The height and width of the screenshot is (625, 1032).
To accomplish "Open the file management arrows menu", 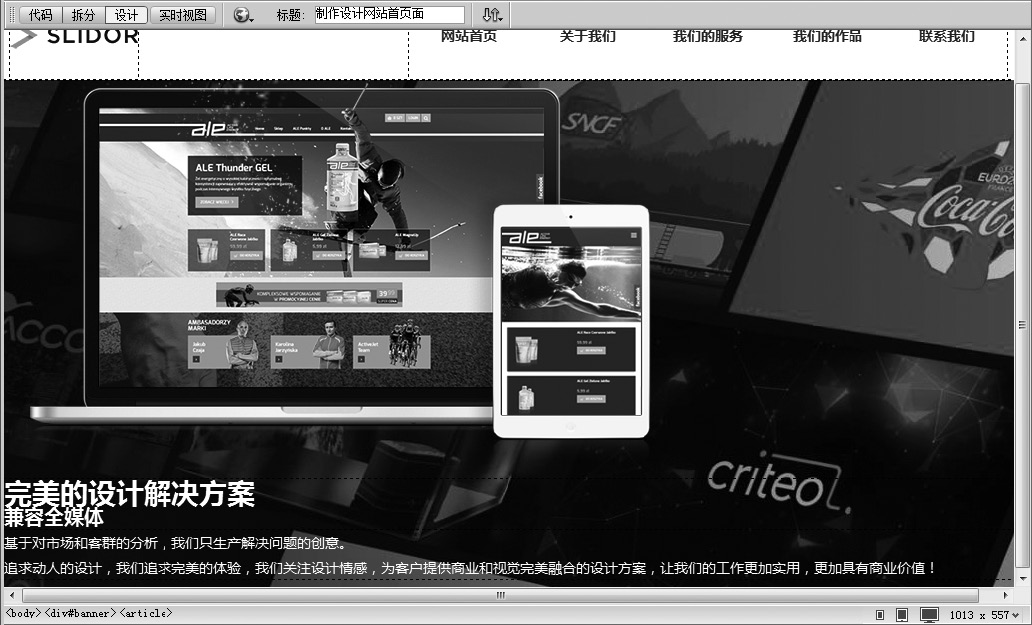I will tap(492, 14).
